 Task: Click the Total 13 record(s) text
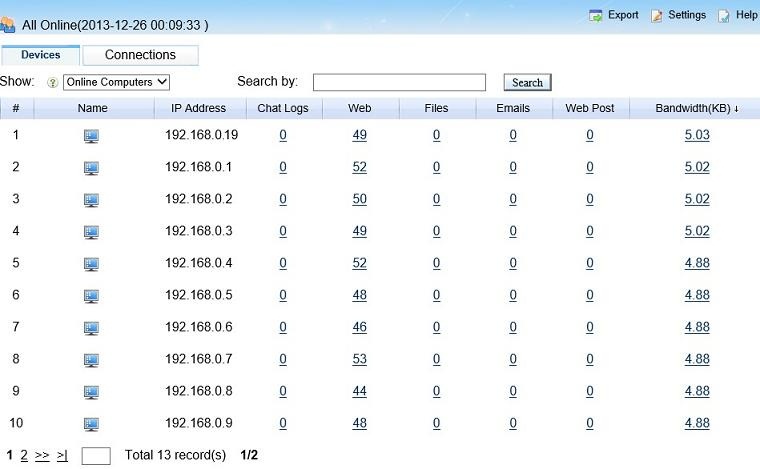tap(175, 455)
